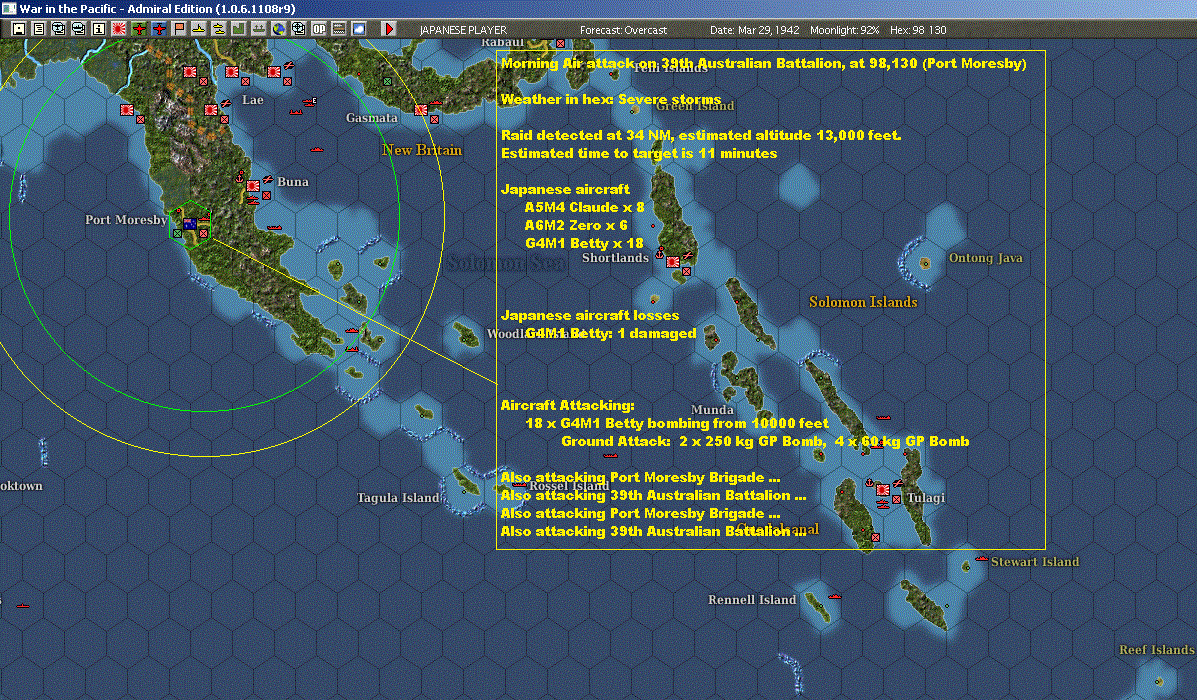Image resolution: width=1197 pixels, height=700 pixels.
Task: Click the anchor port icon at Tulagi
Action: (869, 482)
